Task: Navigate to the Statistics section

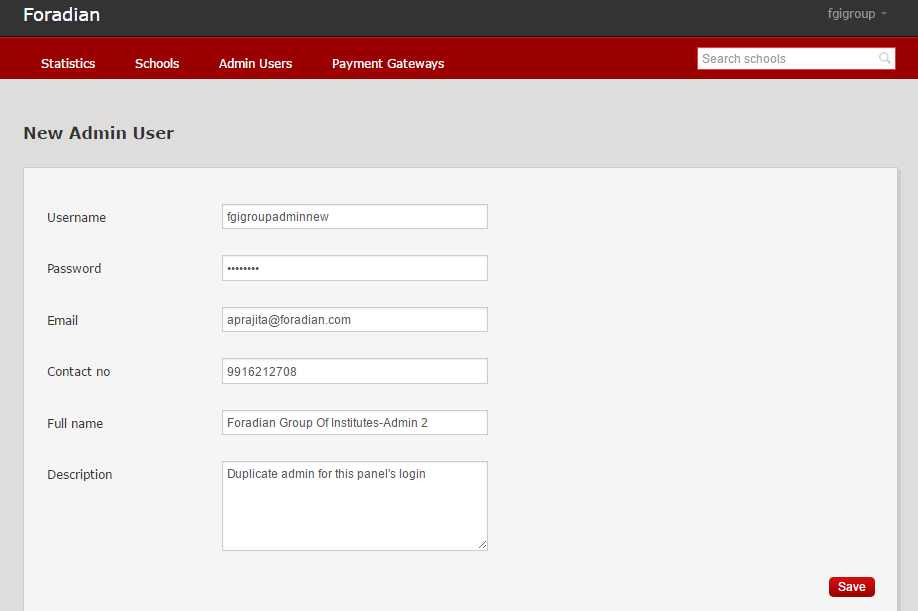Action: tap(67, 63)
